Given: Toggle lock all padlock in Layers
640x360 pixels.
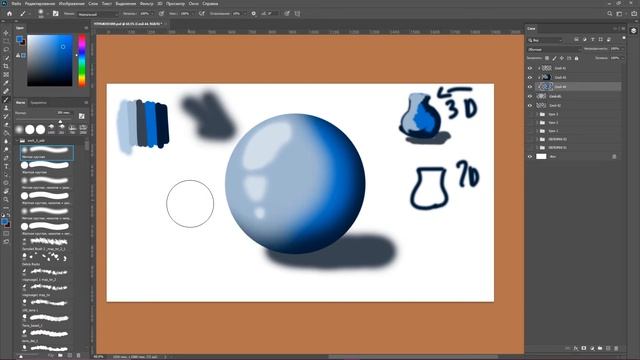Looking at the screenshot, I should coord(576,58).
